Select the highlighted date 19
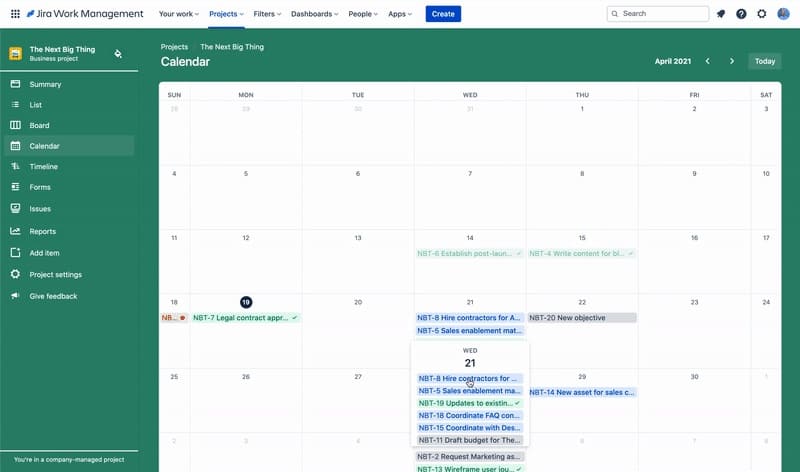Screen dimensions: 800x472 click(x=246, y=302)
